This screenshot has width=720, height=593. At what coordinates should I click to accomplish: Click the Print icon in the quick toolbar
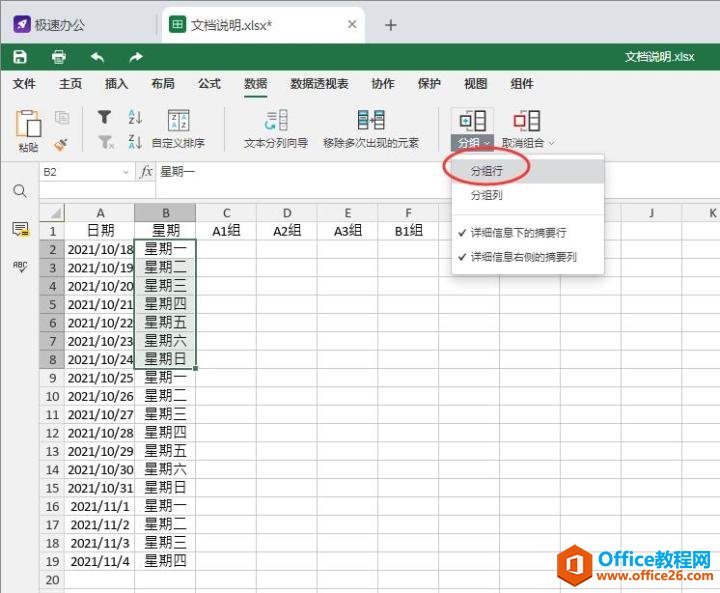click(58, 57)
